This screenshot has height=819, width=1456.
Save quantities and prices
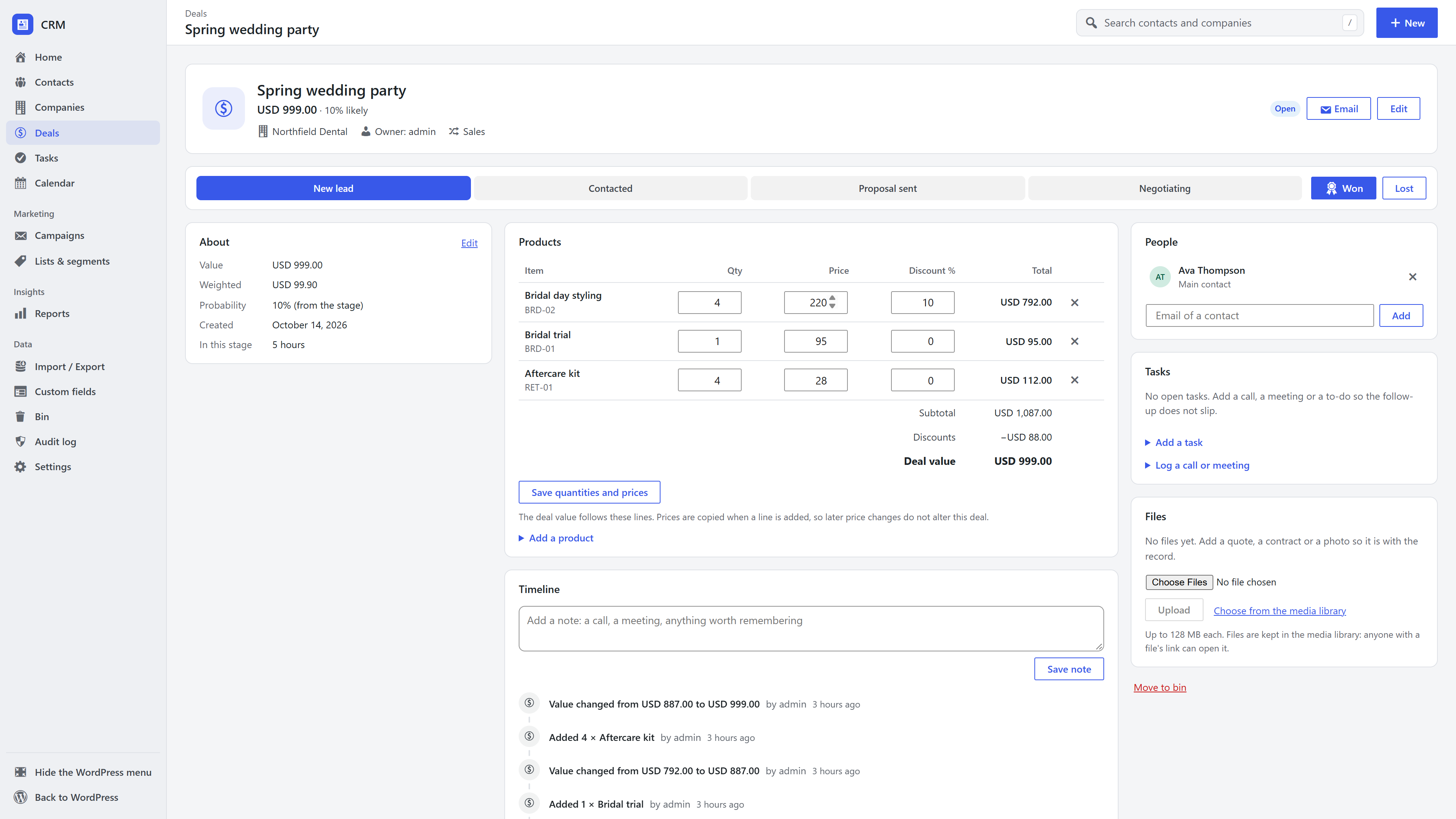click(590, 492)
